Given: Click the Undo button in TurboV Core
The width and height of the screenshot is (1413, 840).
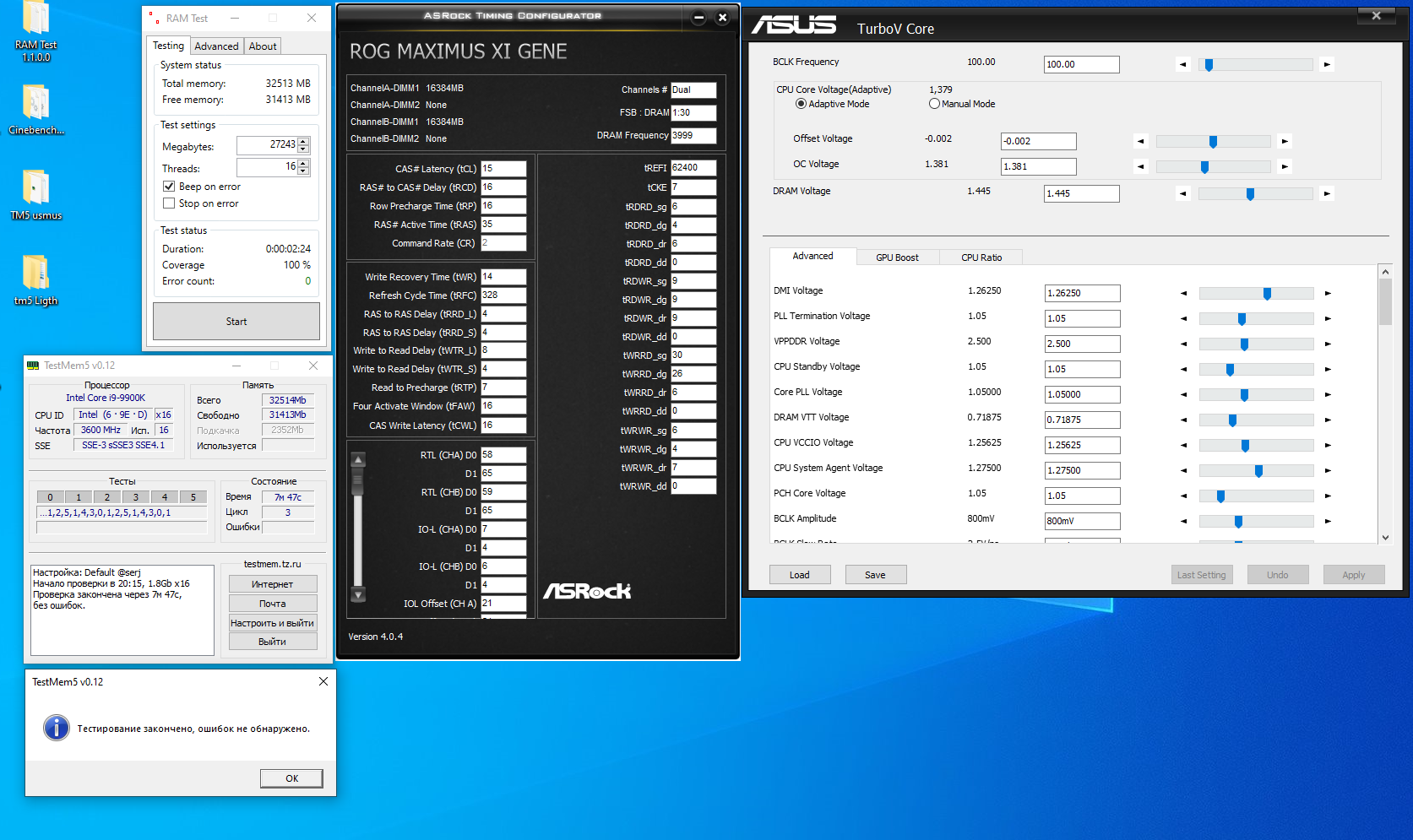Looking at the screenshot, I should coord(1278,575).
